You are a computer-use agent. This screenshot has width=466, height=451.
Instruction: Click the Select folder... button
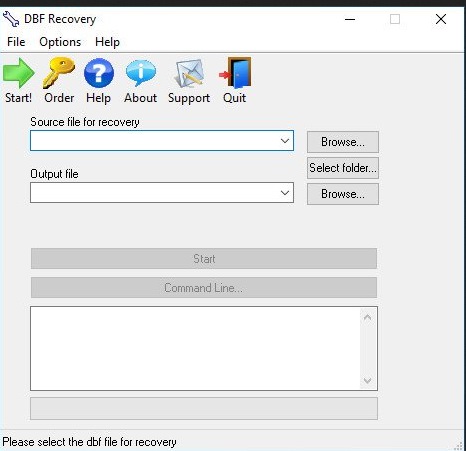point(343,168)
